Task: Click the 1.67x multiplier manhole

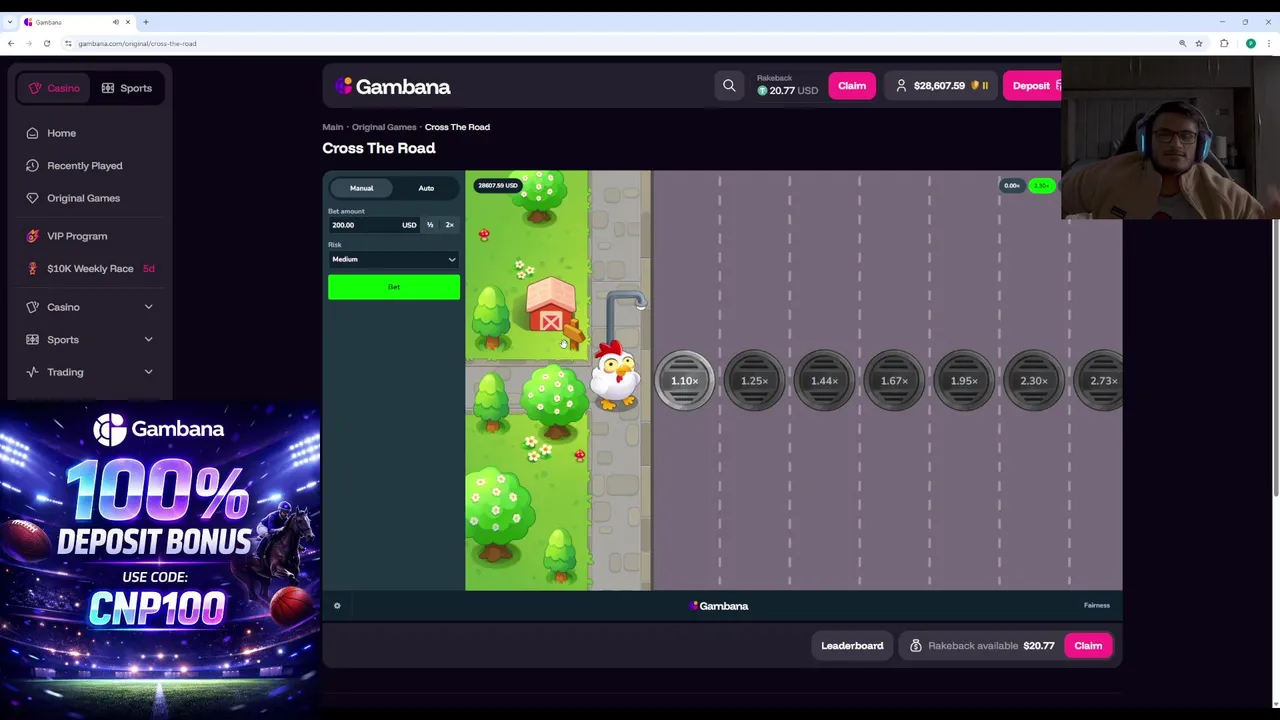Action: click(x=894, y=381)
